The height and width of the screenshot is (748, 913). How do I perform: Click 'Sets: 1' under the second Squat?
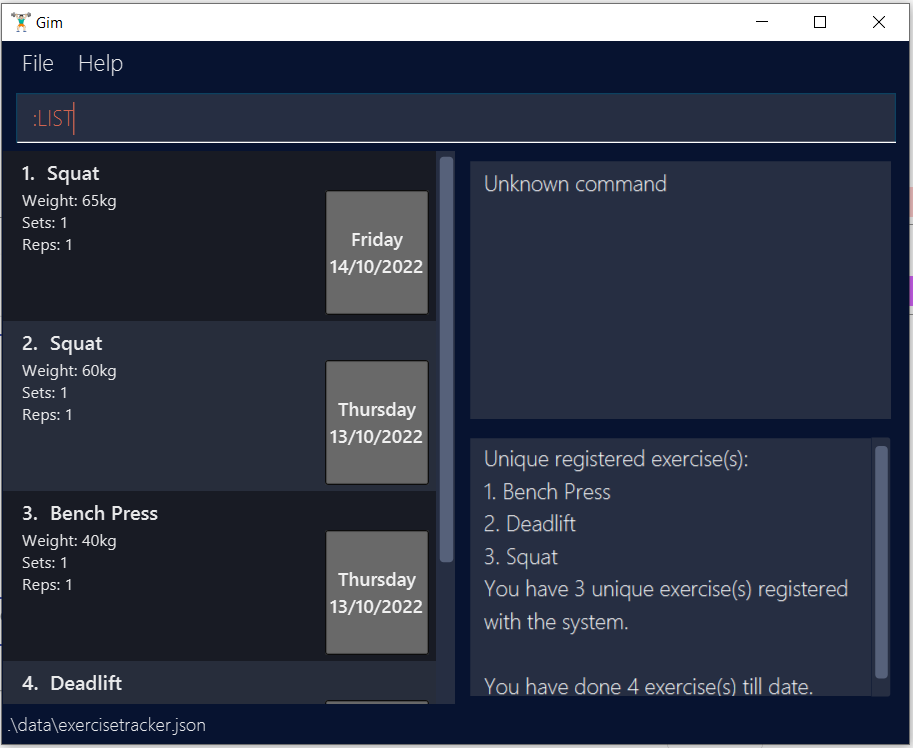pos(45,393)
